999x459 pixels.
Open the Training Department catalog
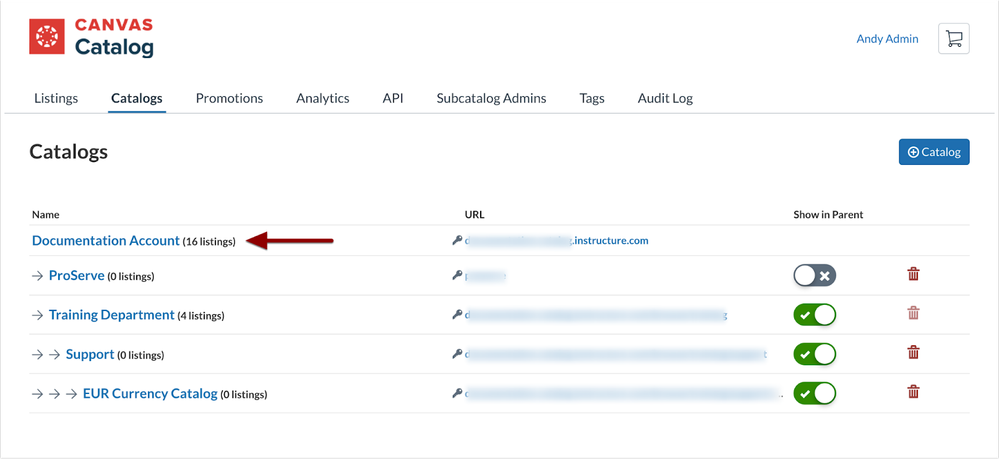pyautogui.click(x=111, y=314)
